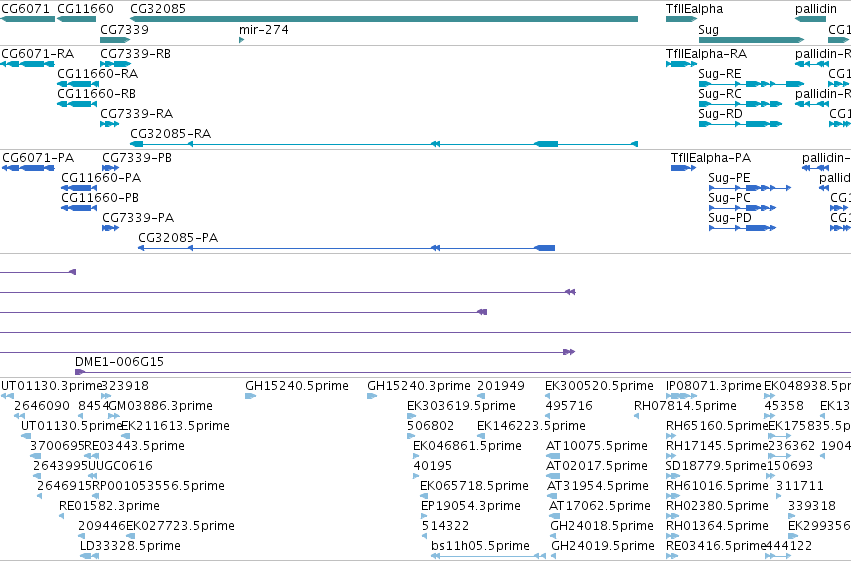Select protein CG7339-PB
Viewport: 851px width, 561px height.
(x=137, y=158)
